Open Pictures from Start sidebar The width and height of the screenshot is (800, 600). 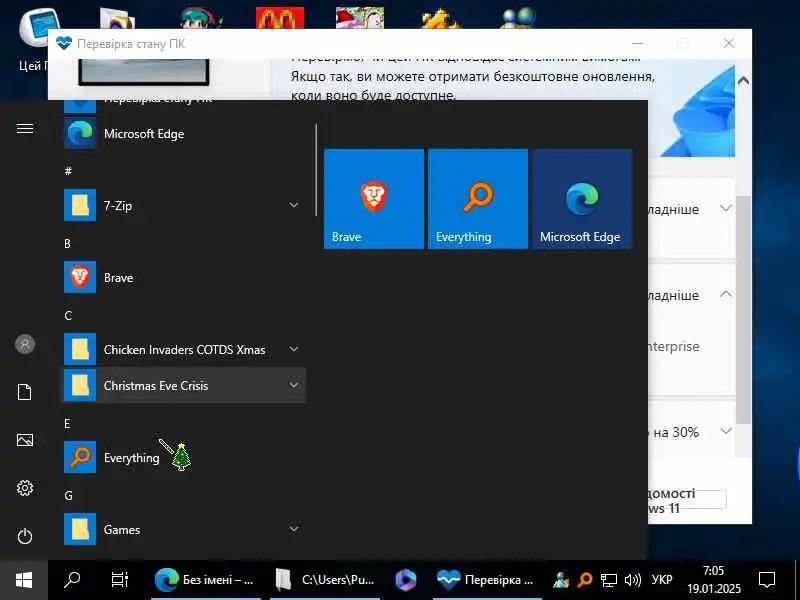[x=24, y=440]
